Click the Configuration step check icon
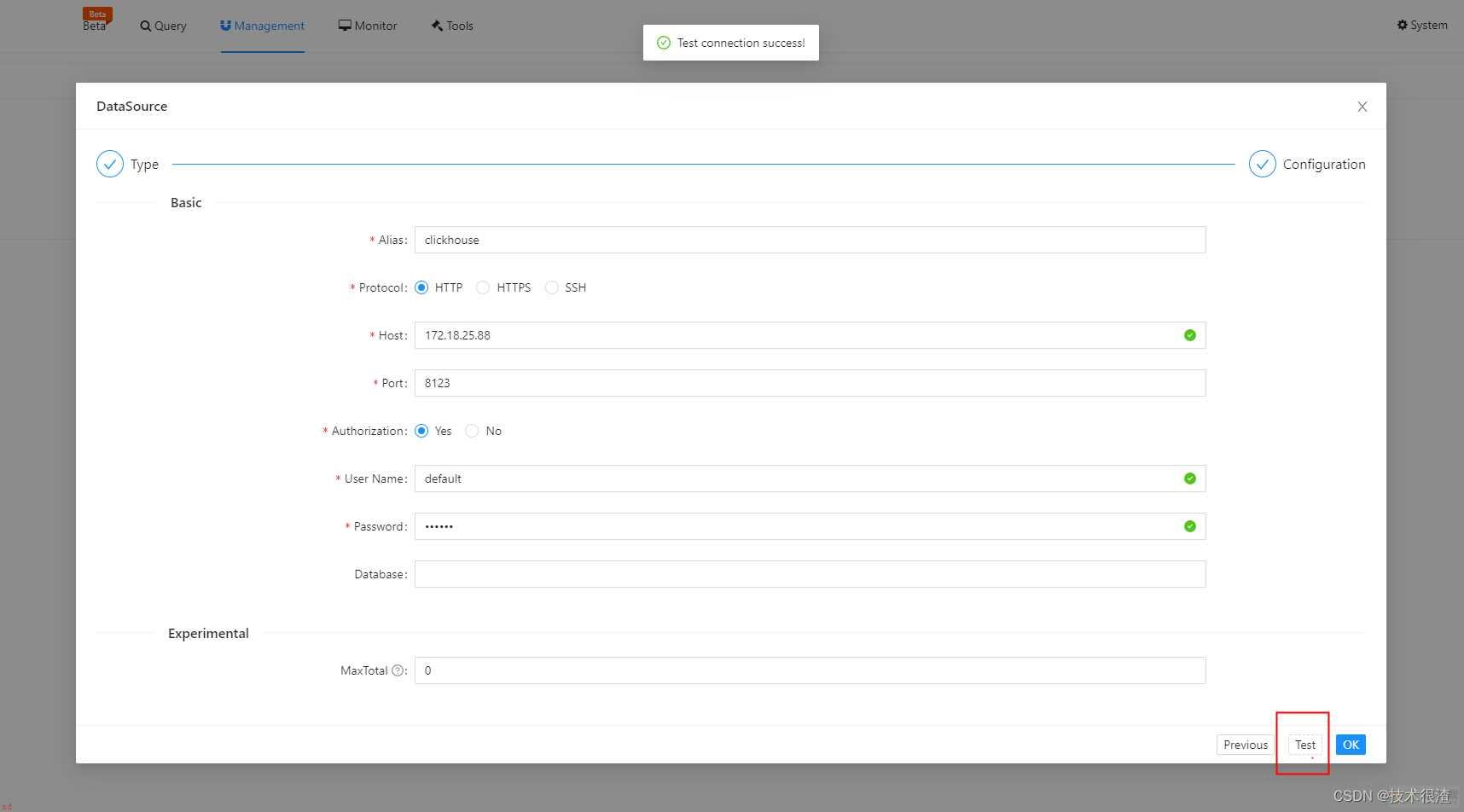Screen dimensions: 1464x812 [1263, 164]
